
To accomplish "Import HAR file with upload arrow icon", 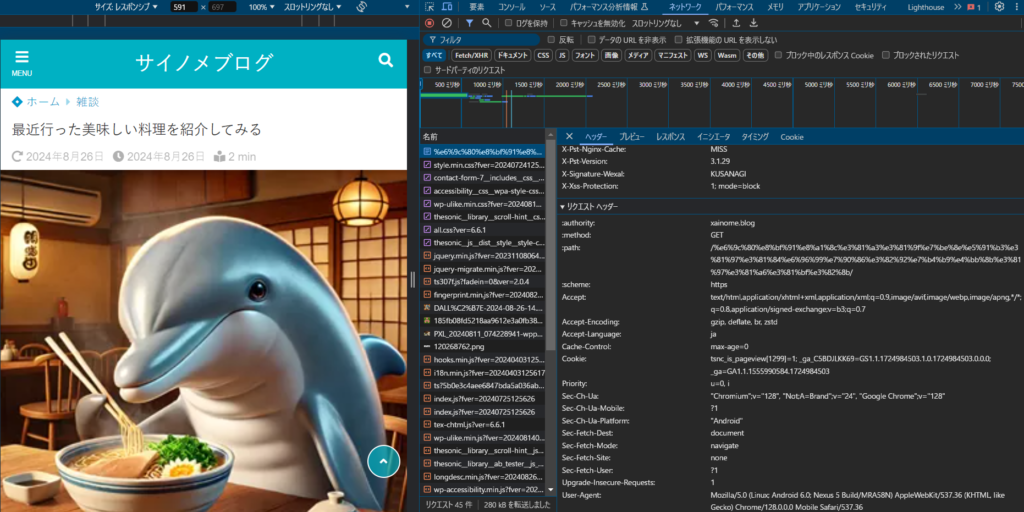I will 736,23.
